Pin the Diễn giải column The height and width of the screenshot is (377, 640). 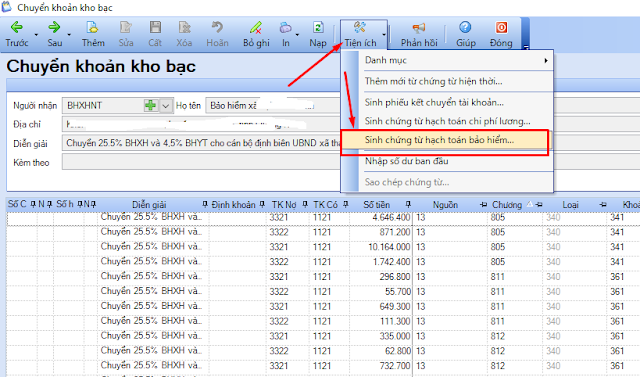[x=205, y=204]
